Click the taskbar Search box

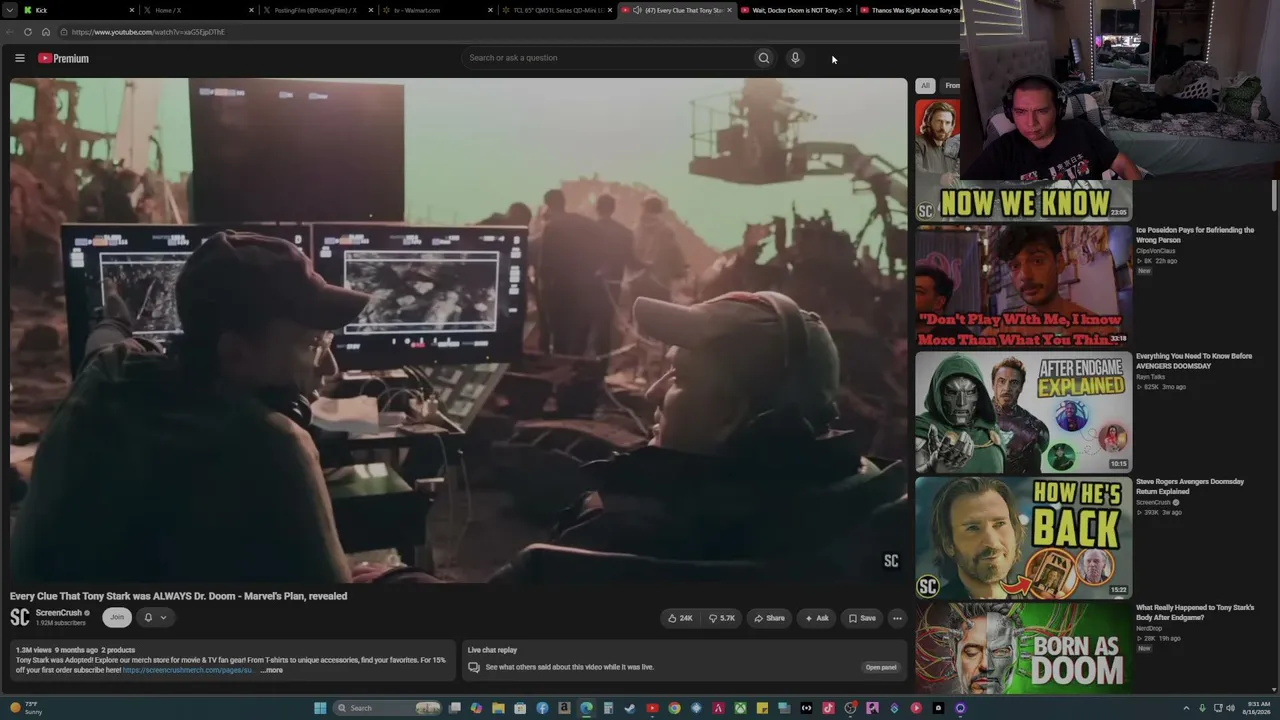pos(388,708)
